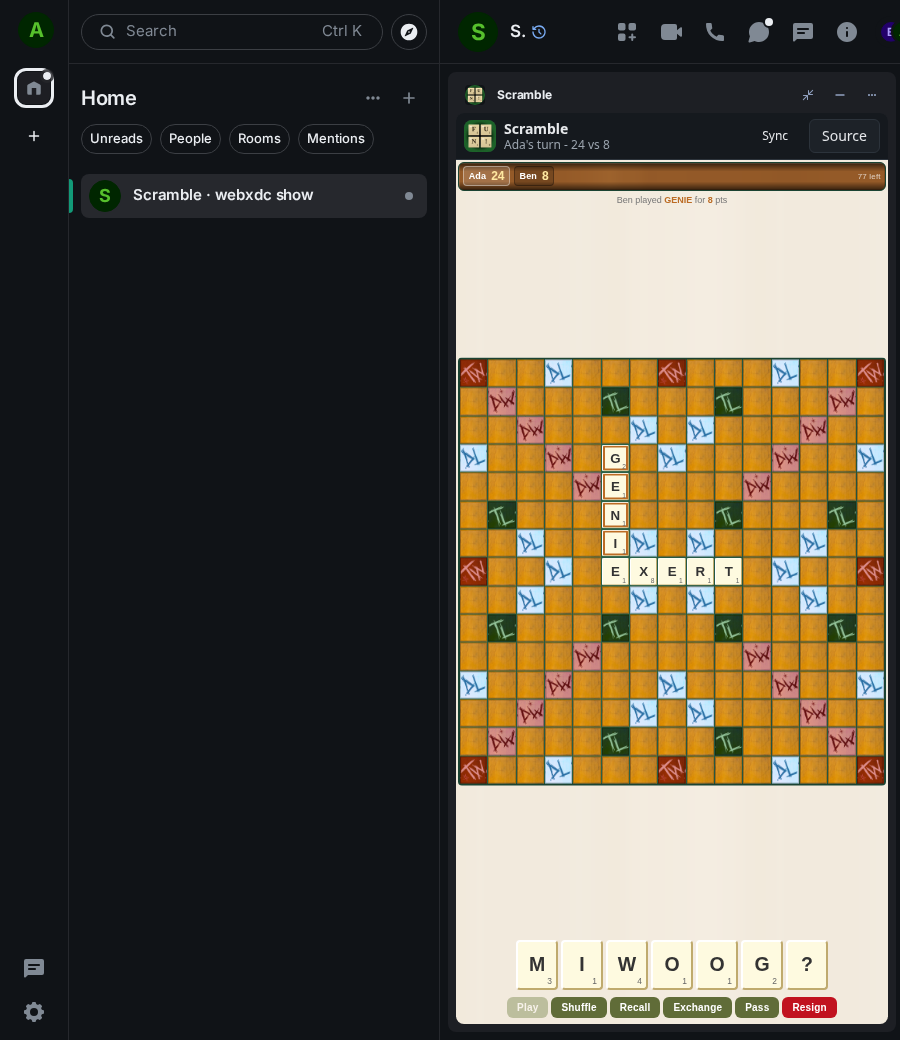Image resolution: width=900 pixels, height=1040 pixels.
Task: Click the Search field
Action: pyautogui.click(x=231, y=32)
